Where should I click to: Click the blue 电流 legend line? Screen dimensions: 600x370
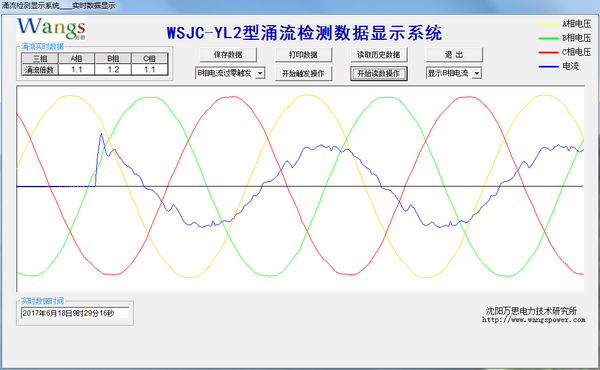[548, 67]
